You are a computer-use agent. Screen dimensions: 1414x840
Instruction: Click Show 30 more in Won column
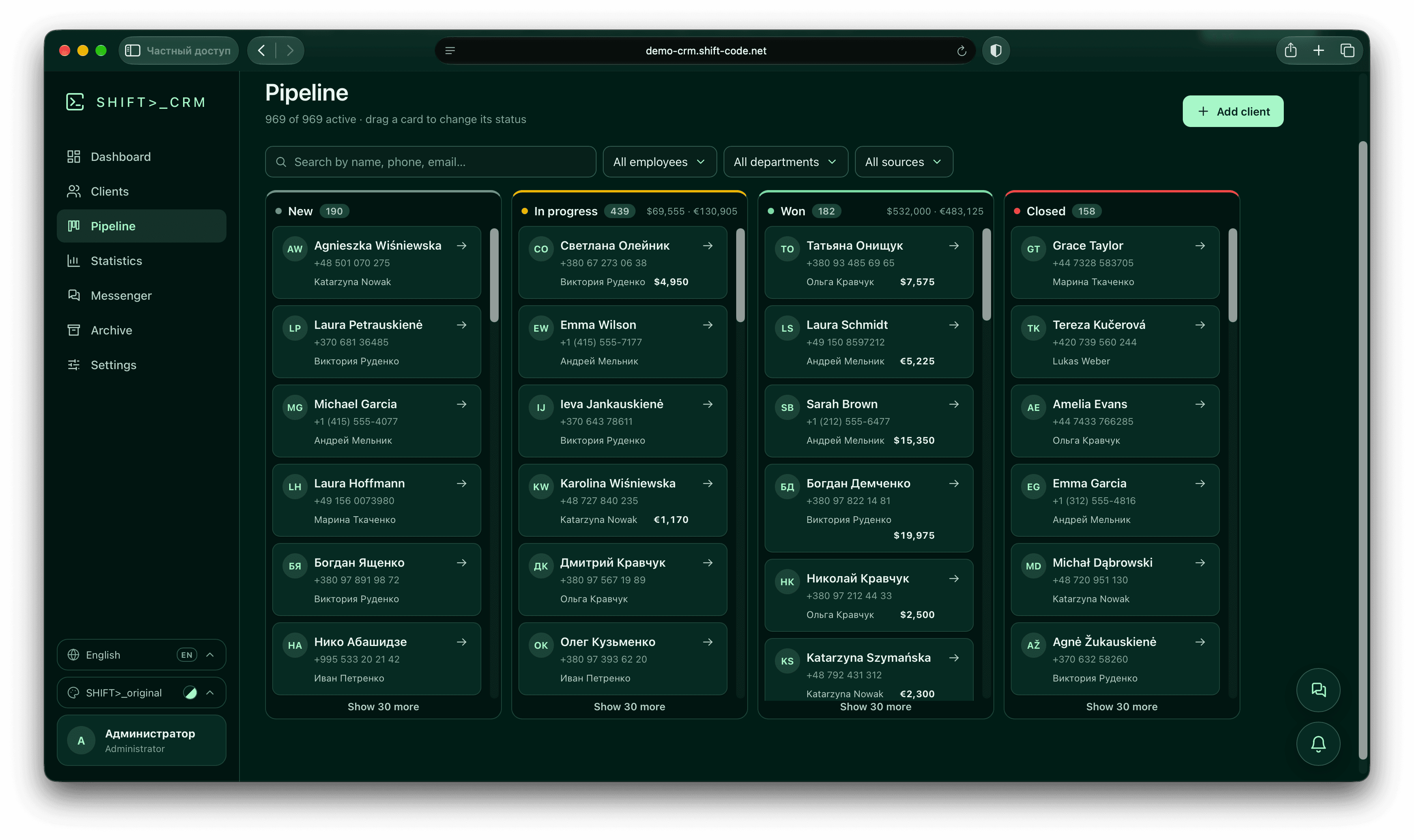[875, 707]
